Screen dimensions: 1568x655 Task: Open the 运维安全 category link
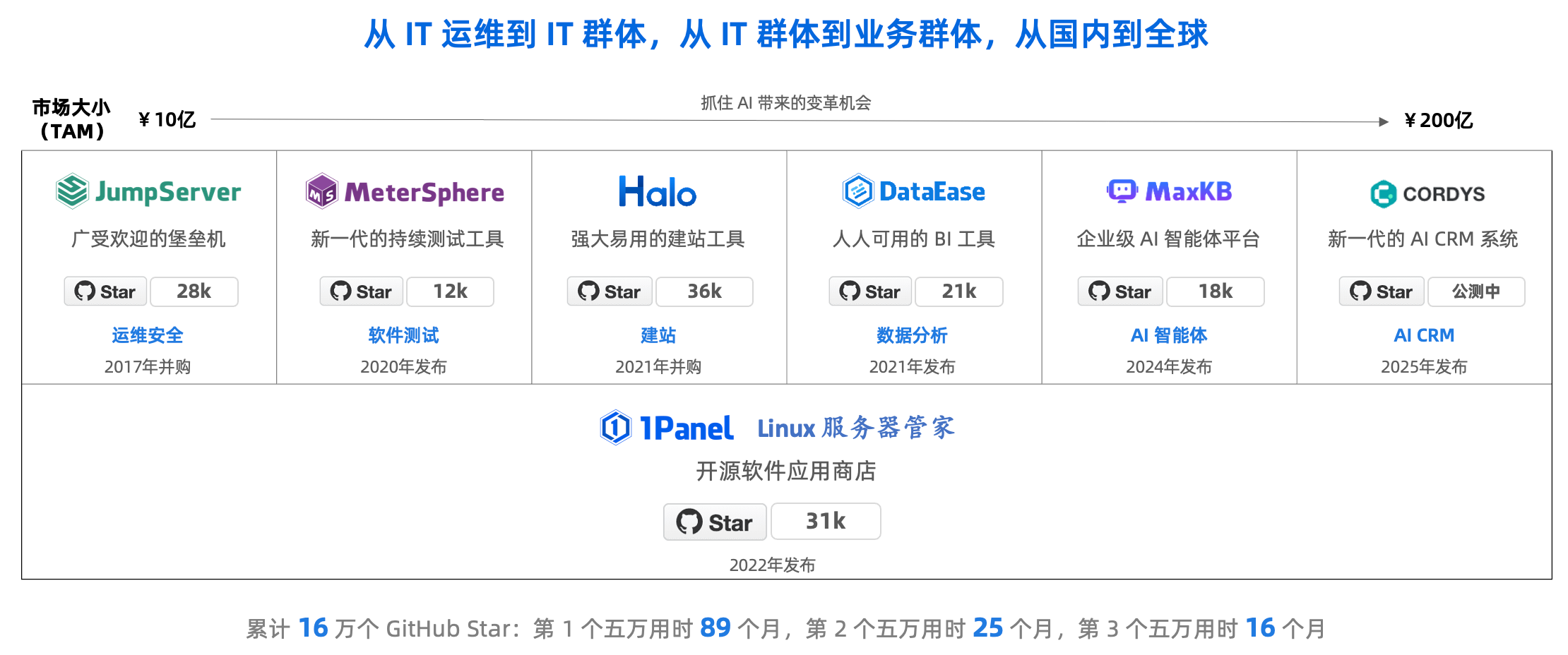[x=148, y=335]
